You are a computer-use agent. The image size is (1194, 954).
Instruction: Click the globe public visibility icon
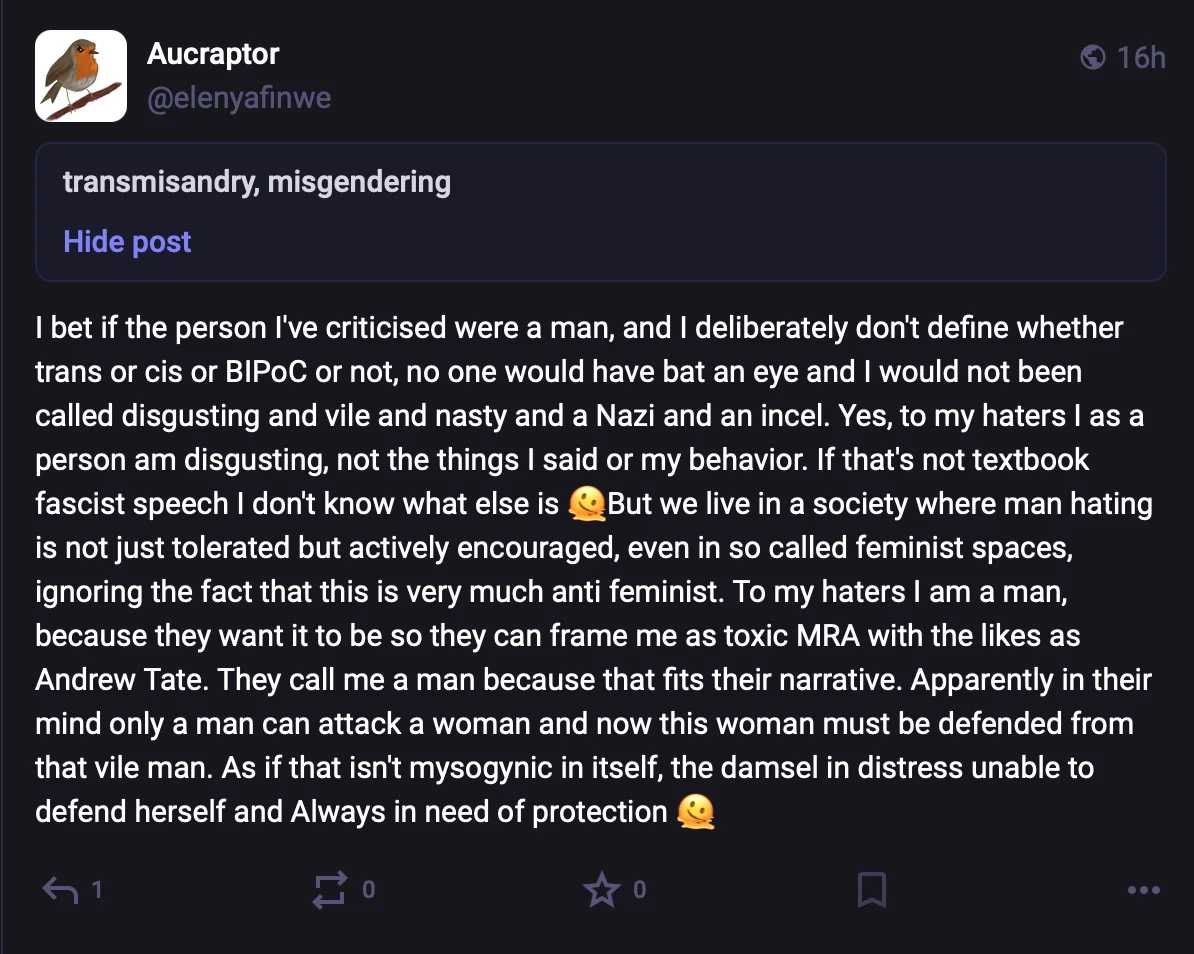point(1093,57)
